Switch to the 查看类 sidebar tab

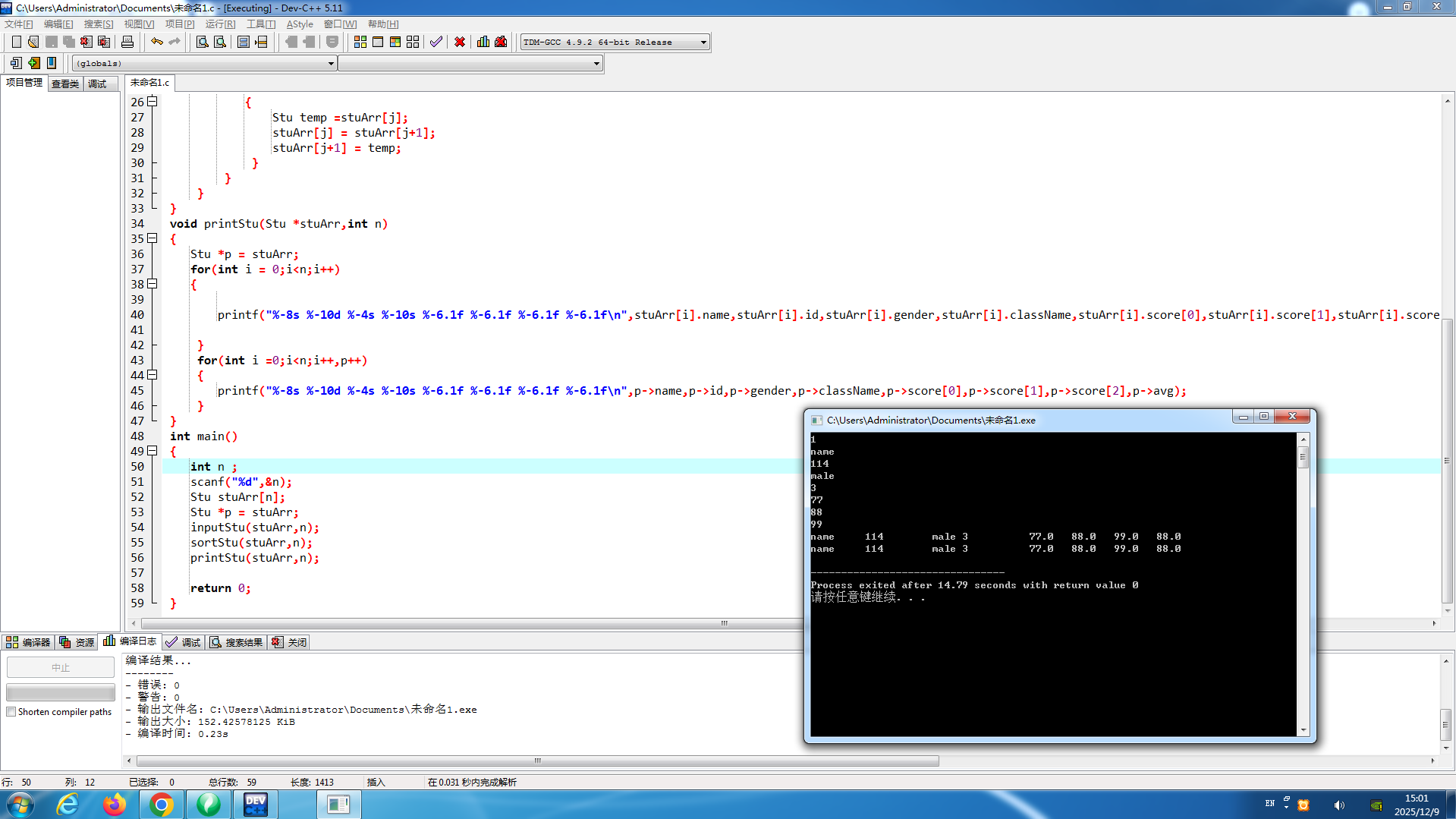[65, 83]
